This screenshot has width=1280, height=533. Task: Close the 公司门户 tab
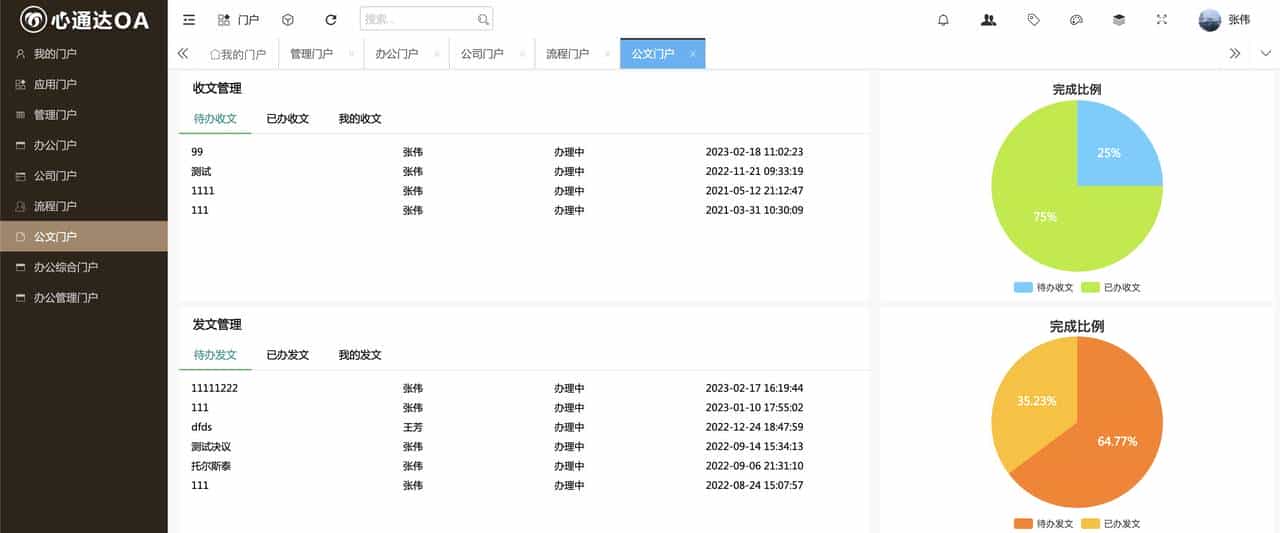pyautogui.click(x=522, y=54)
